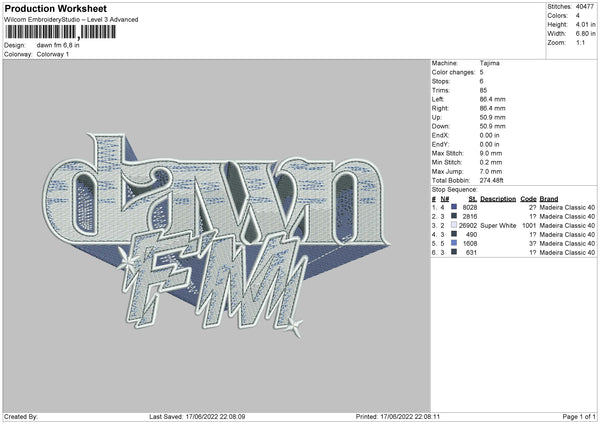Click the barcode under the worksheet title
This screenshot has width=600, height=424.
tap(60, 32)
